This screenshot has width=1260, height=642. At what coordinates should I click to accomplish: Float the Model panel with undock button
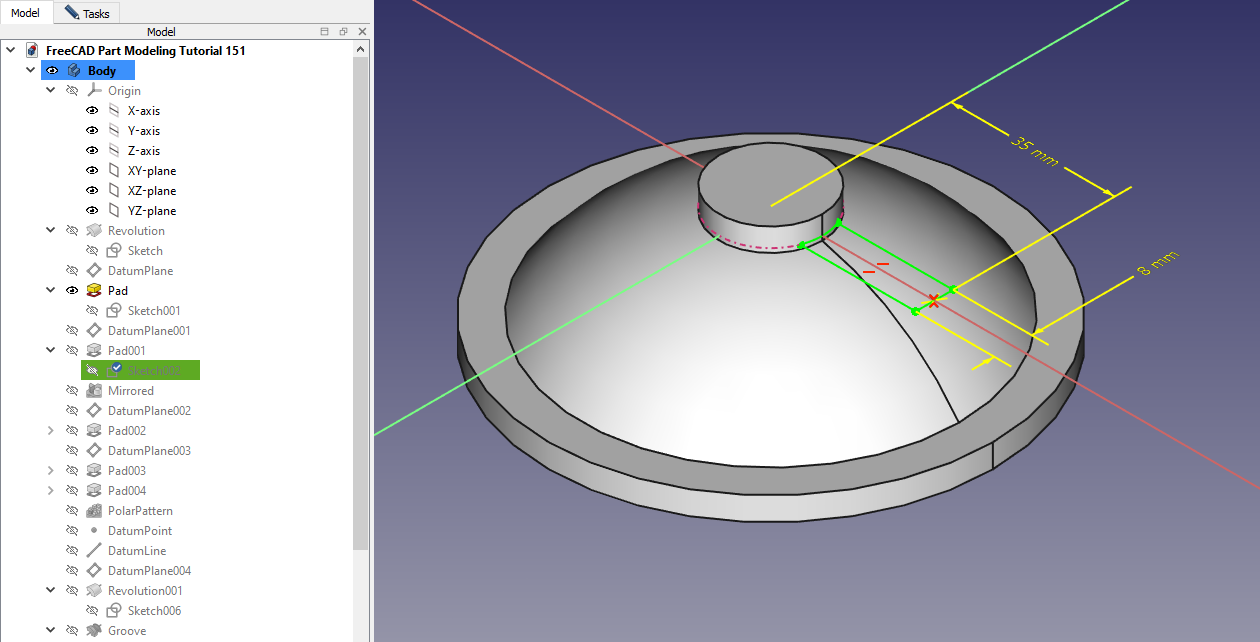point(343,32)
